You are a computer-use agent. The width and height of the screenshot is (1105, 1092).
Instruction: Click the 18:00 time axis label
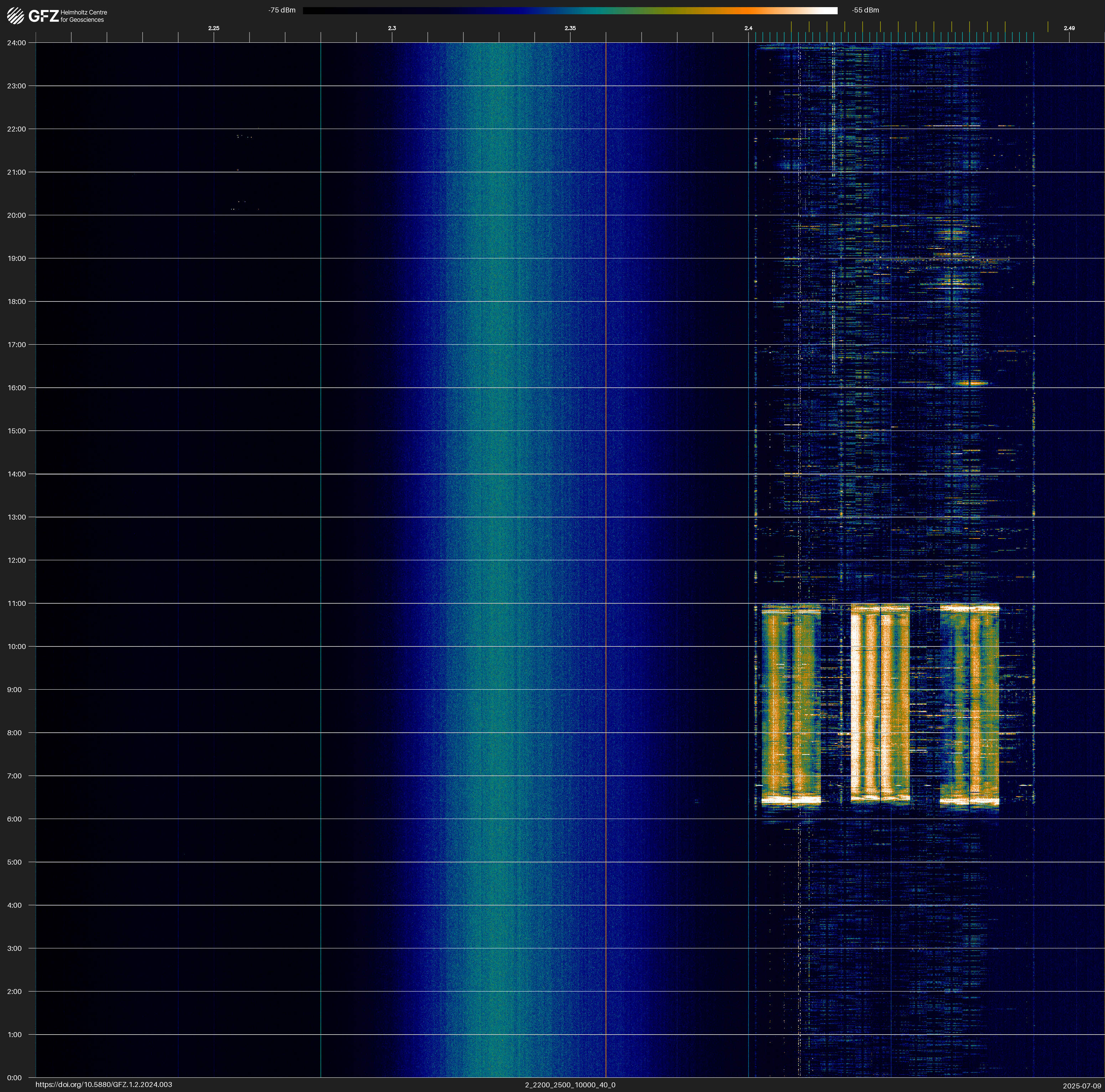(17, 301)
